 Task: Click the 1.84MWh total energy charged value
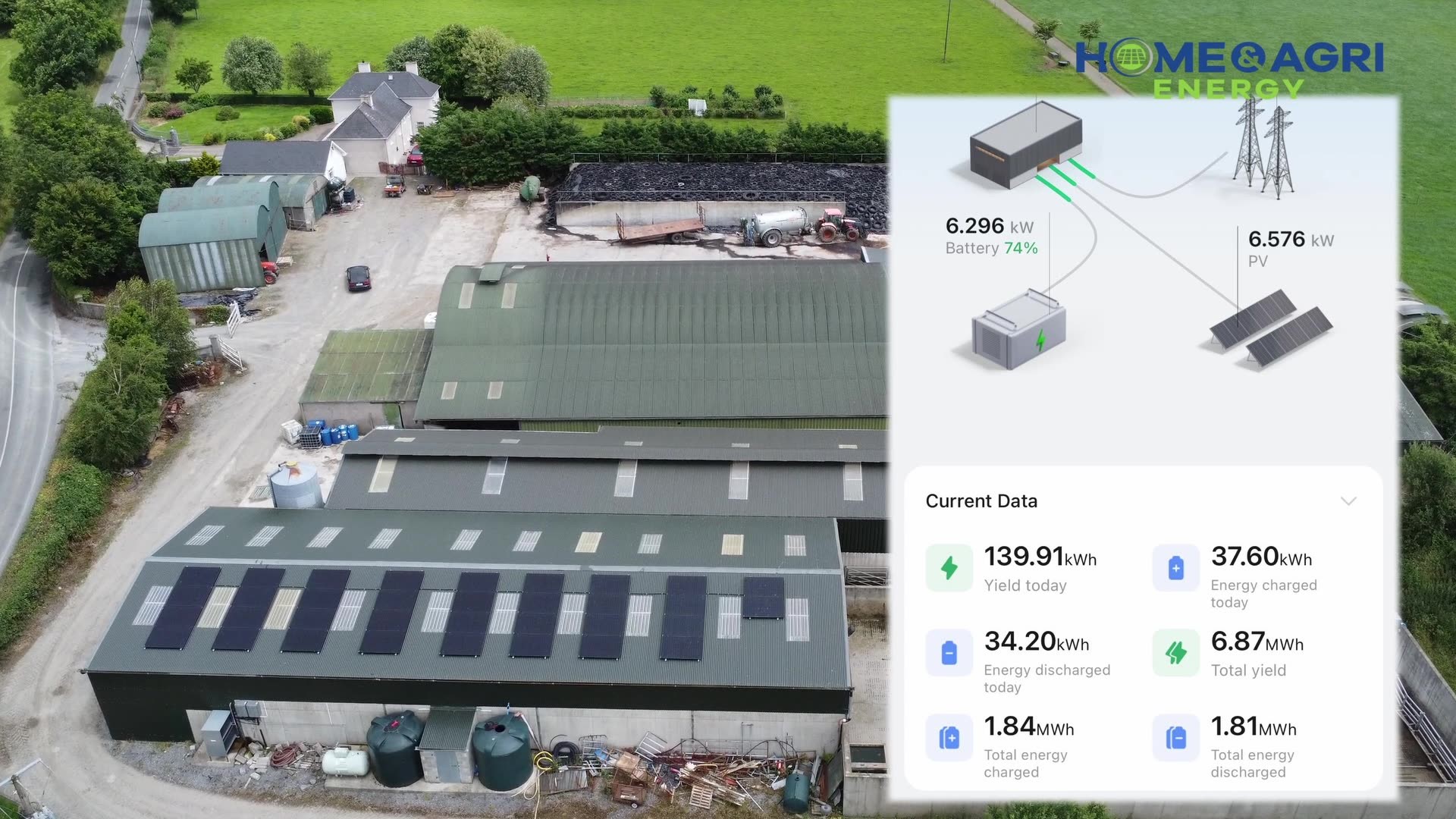click(1029, 726)
